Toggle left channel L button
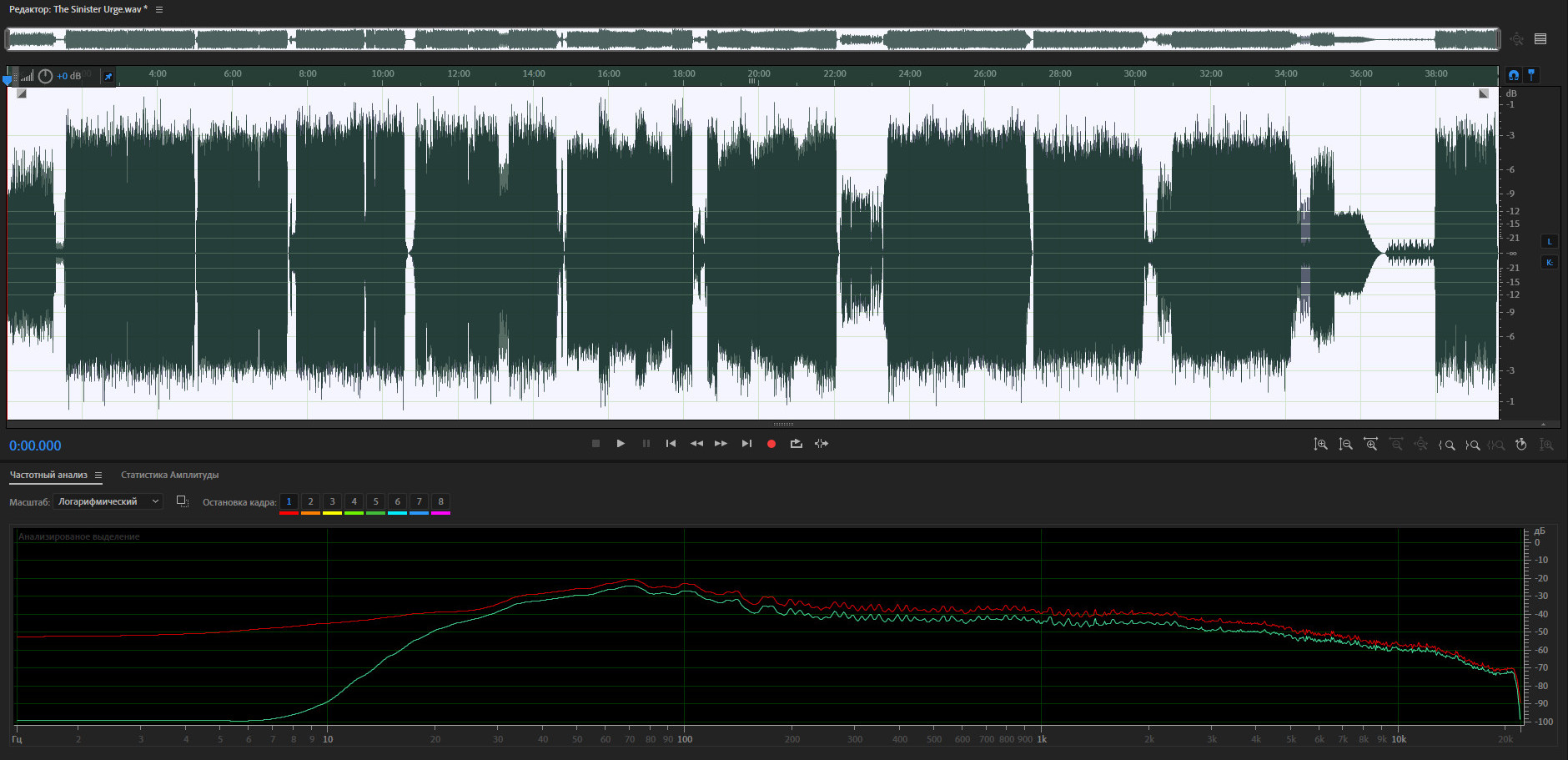The height and width of the screenshot is (760, 1568). [1550, 242]
